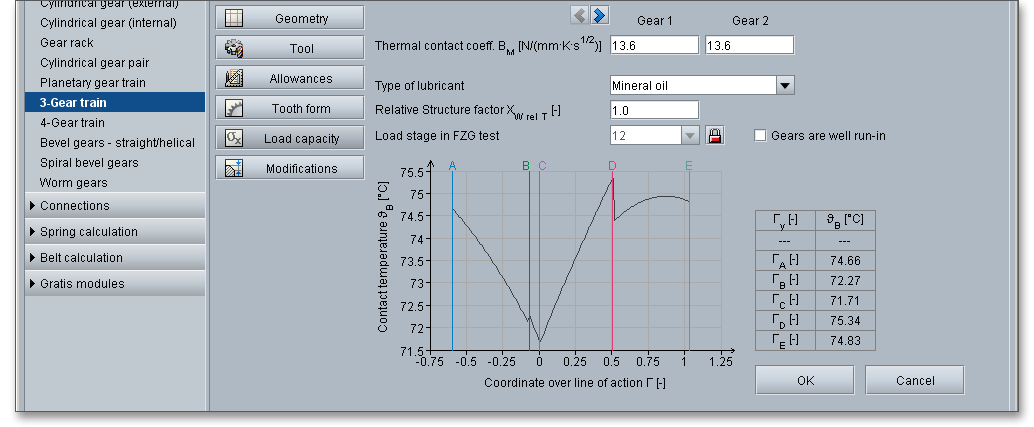Screen dimensions: 1034x427
Task: Click the Allowances icon
Action: [x=234, y=78]
